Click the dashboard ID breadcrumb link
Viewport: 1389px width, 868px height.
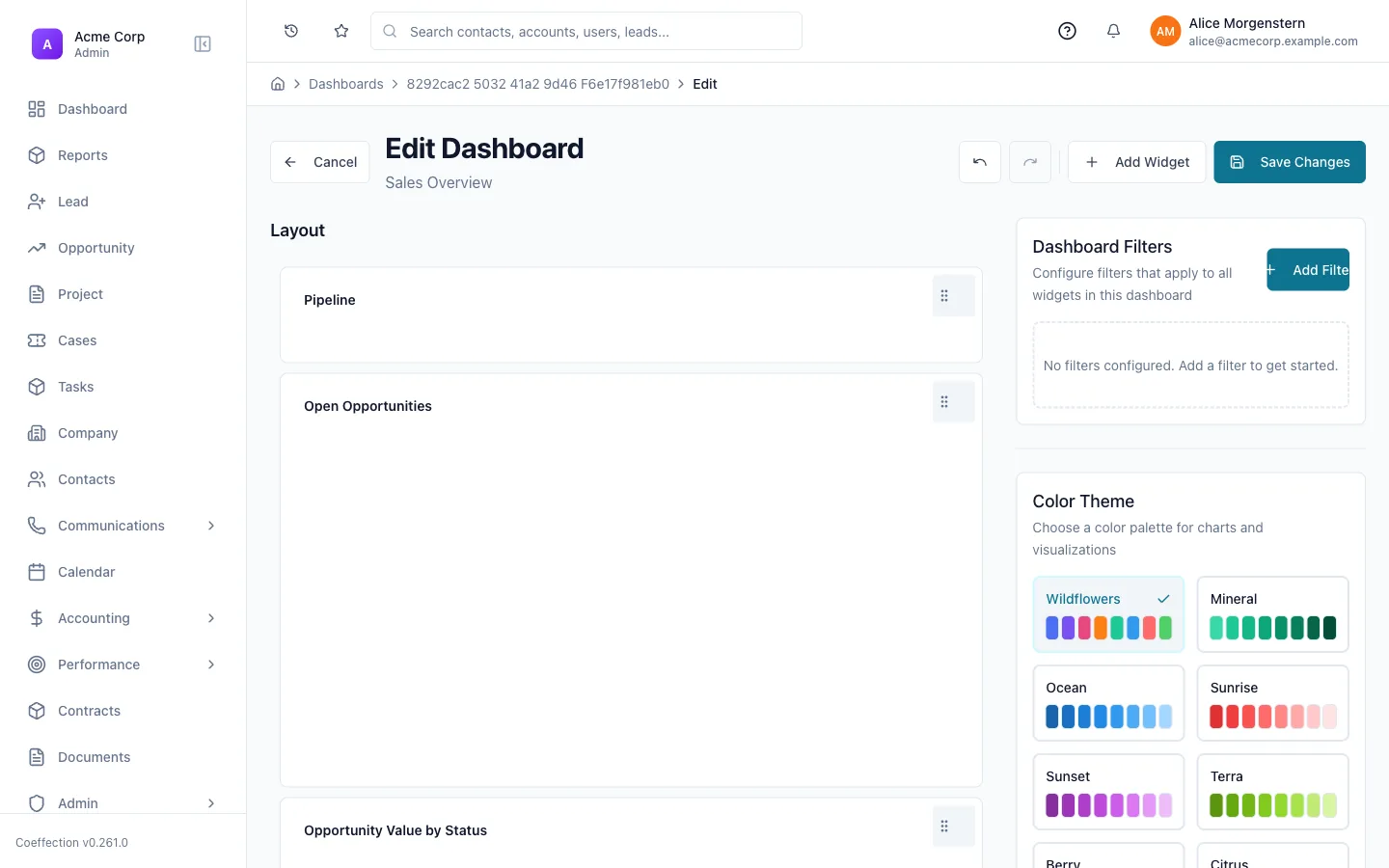point(538,84)
